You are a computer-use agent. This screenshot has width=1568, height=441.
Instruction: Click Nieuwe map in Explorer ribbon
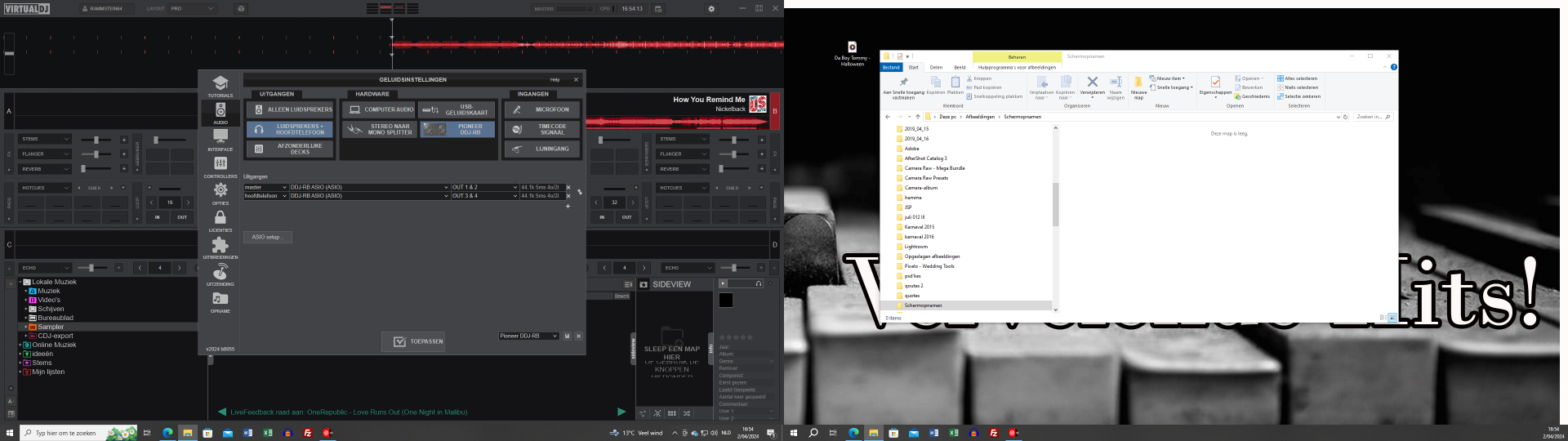pos(1138,87)
